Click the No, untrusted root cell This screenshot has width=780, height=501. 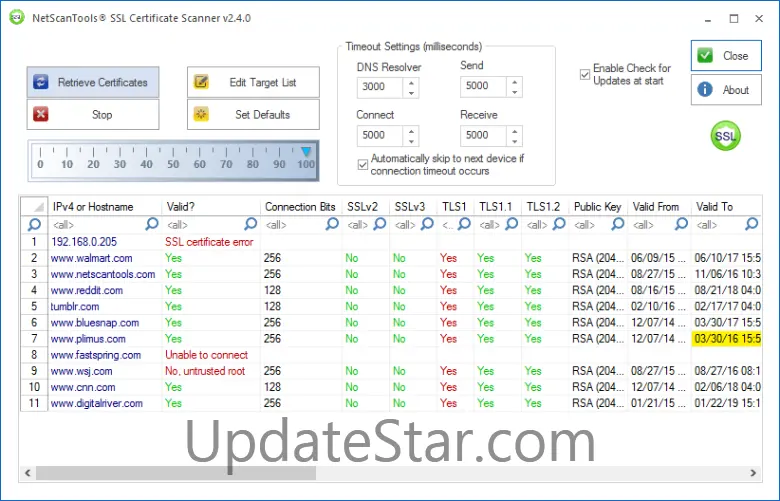[x=211, y=371]
